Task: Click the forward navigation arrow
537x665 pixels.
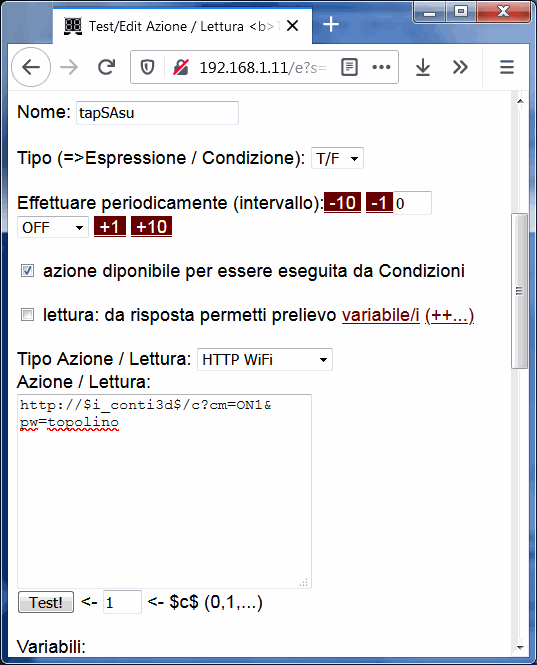Action: [69, 67]
